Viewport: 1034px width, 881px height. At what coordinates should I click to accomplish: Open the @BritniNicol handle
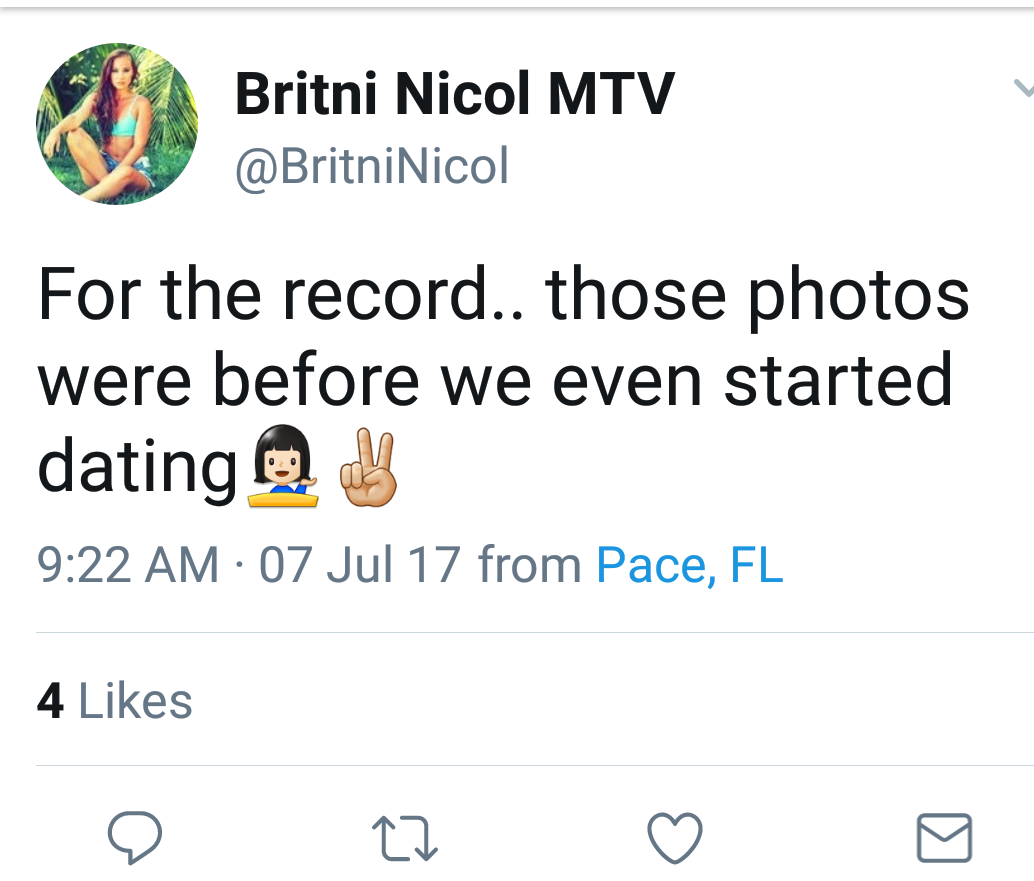click(372, 166)
